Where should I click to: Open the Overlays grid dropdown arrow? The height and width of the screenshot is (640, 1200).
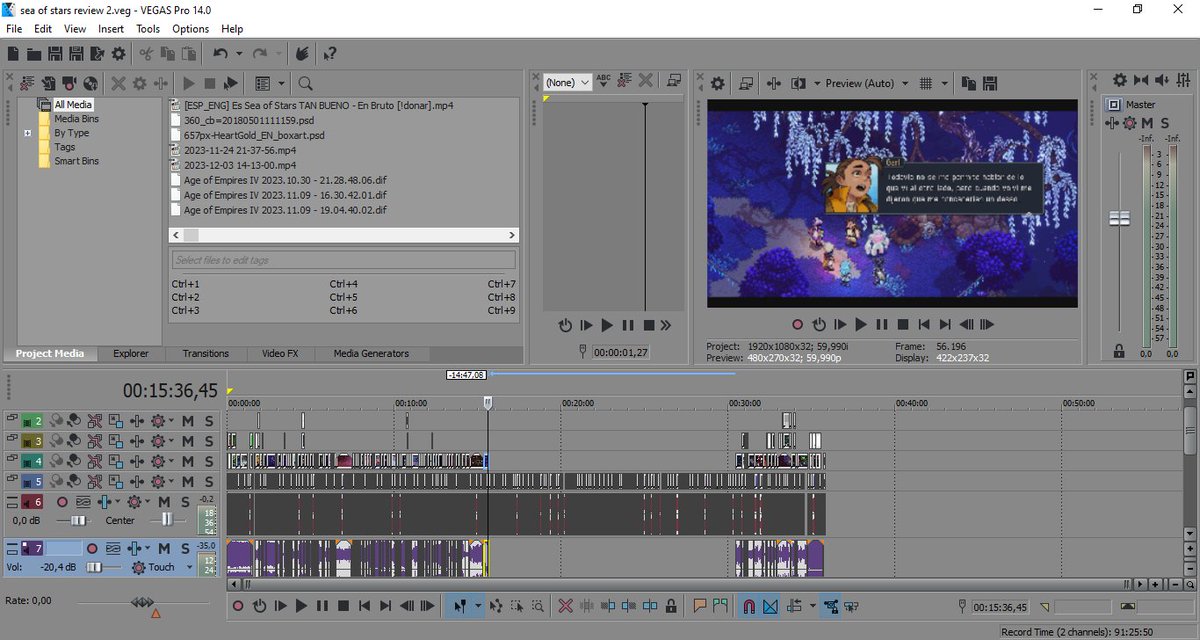(x=945, y=83)
